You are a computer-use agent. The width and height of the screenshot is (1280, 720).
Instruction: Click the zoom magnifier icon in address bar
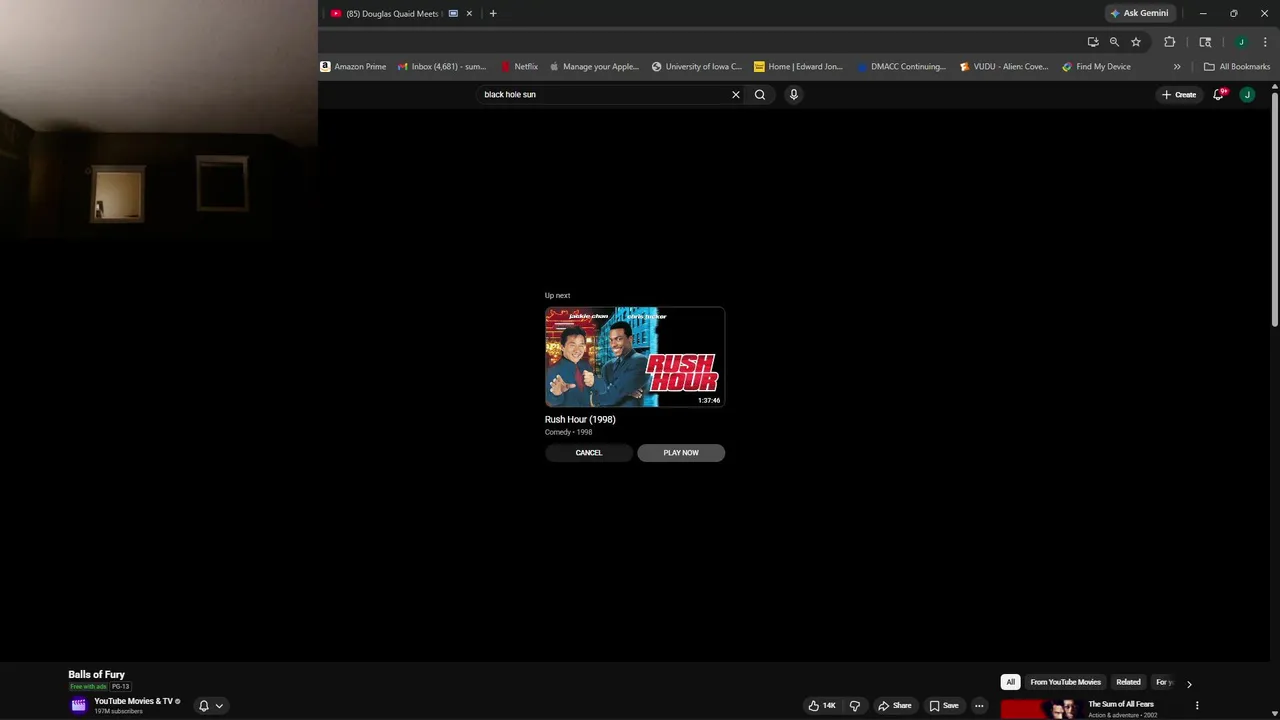click(1114, 42)
